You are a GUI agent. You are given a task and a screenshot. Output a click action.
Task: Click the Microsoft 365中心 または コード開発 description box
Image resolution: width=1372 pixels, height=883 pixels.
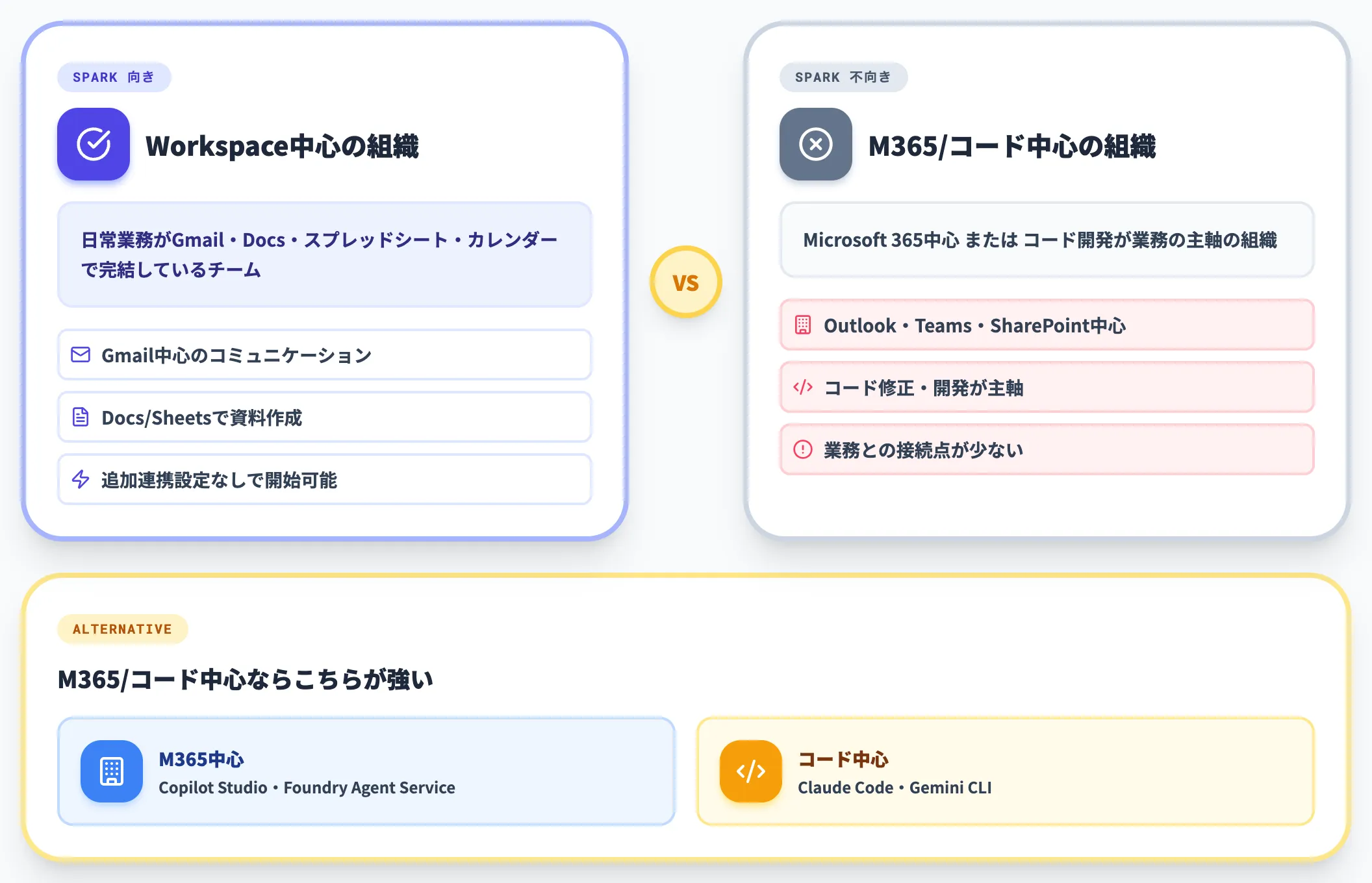coord(1047,240)
